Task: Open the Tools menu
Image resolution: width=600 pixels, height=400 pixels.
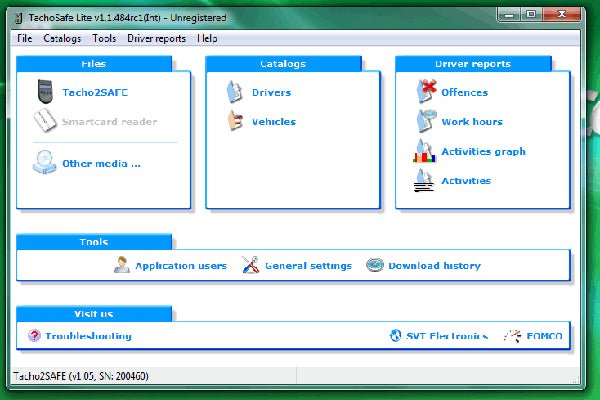Action: click(x=104, y=38)
